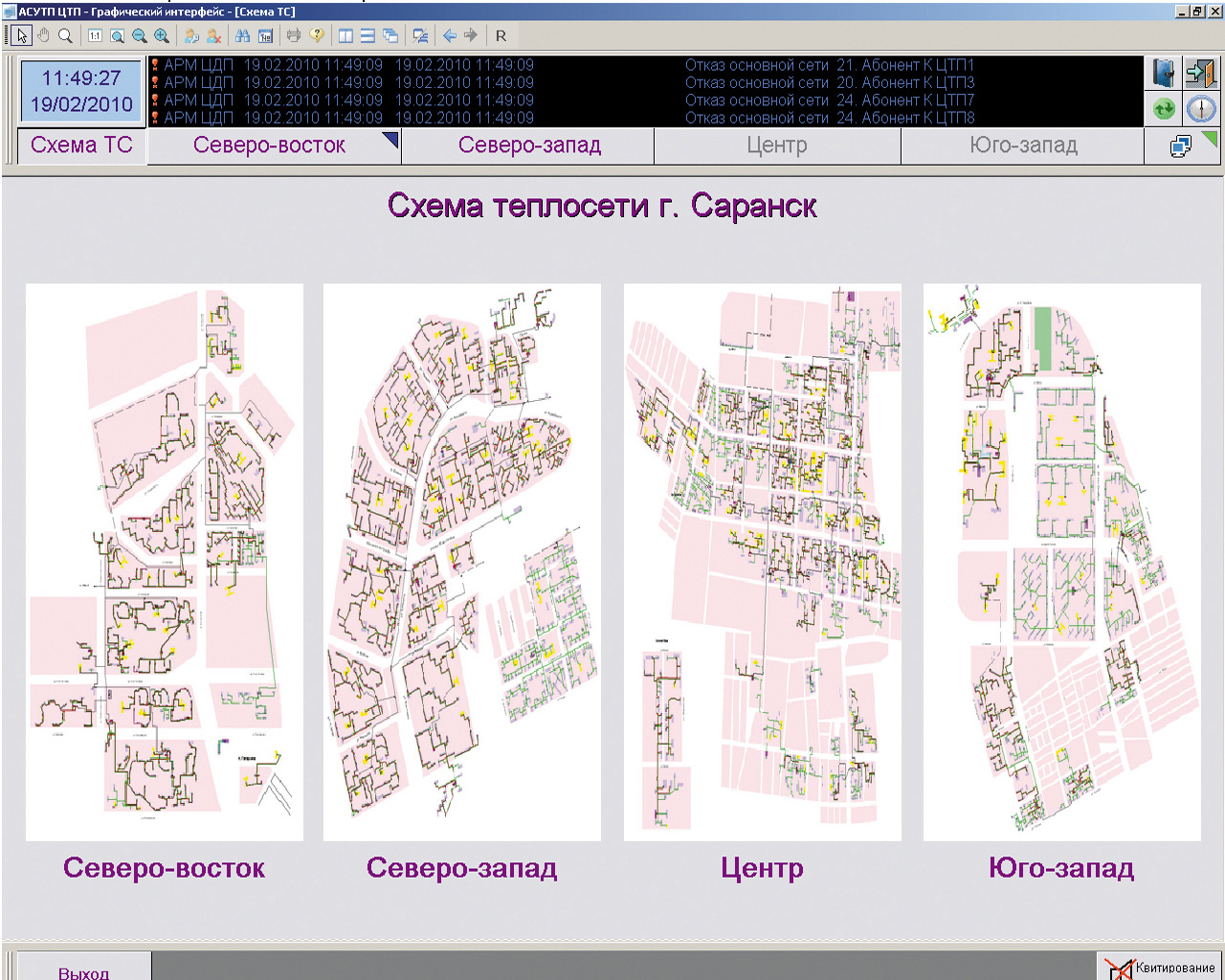
Task: Click the exit door arrow icon
Action: (1200, 74)
